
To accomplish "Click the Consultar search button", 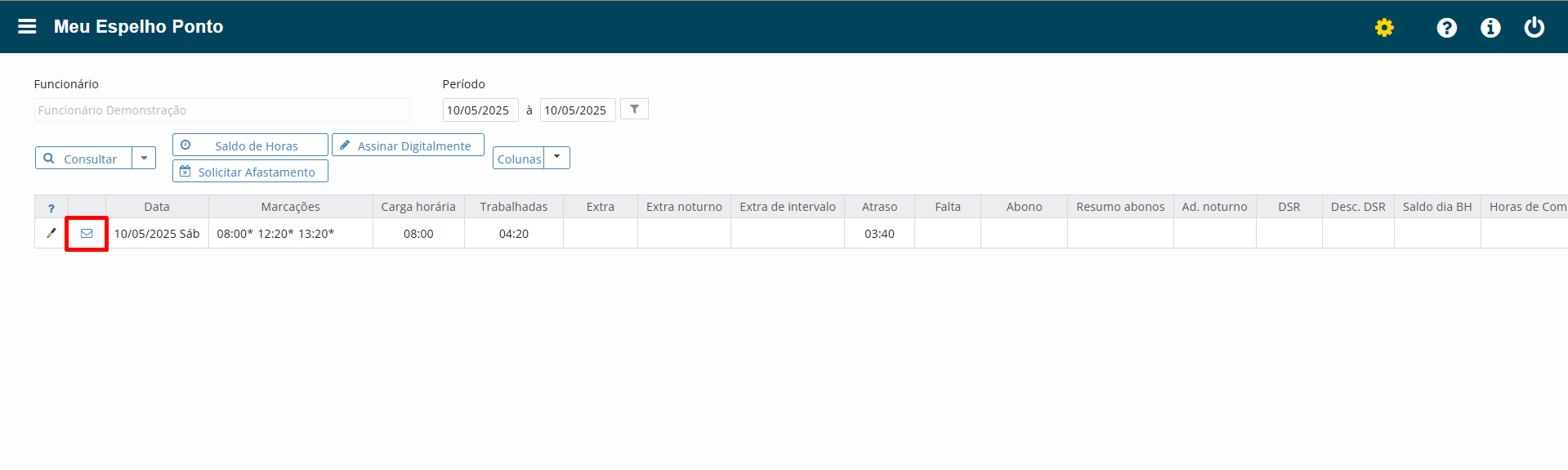I will click(83, 158).
